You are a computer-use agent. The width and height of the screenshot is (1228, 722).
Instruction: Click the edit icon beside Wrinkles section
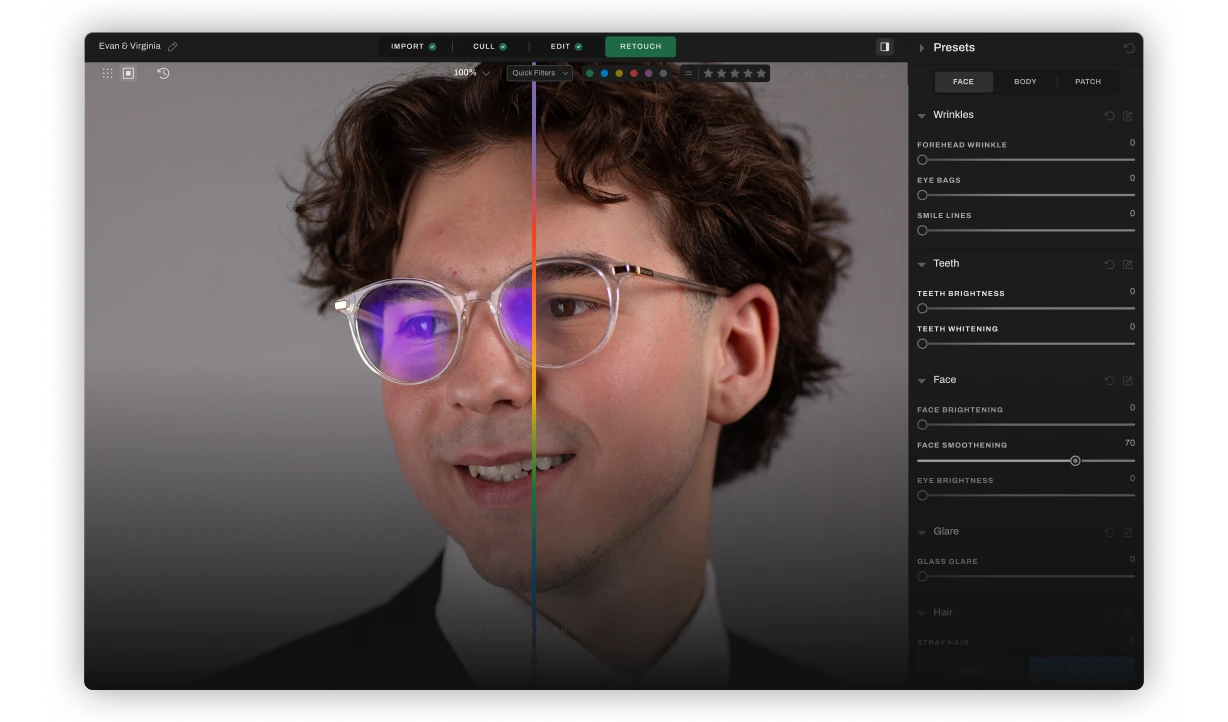pos(1127,116)
